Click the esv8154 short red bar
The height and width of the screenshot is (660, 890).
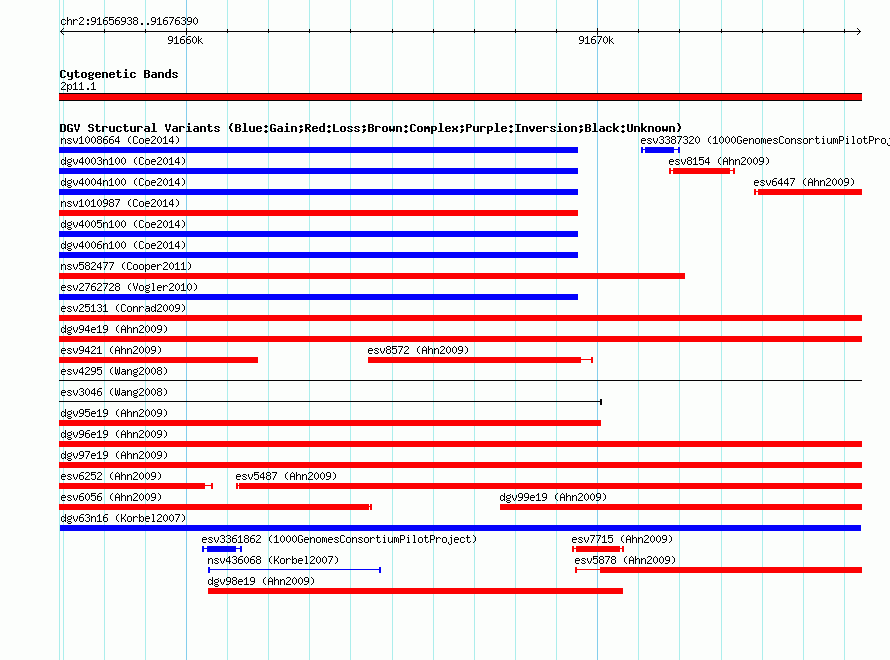point(702,171)
